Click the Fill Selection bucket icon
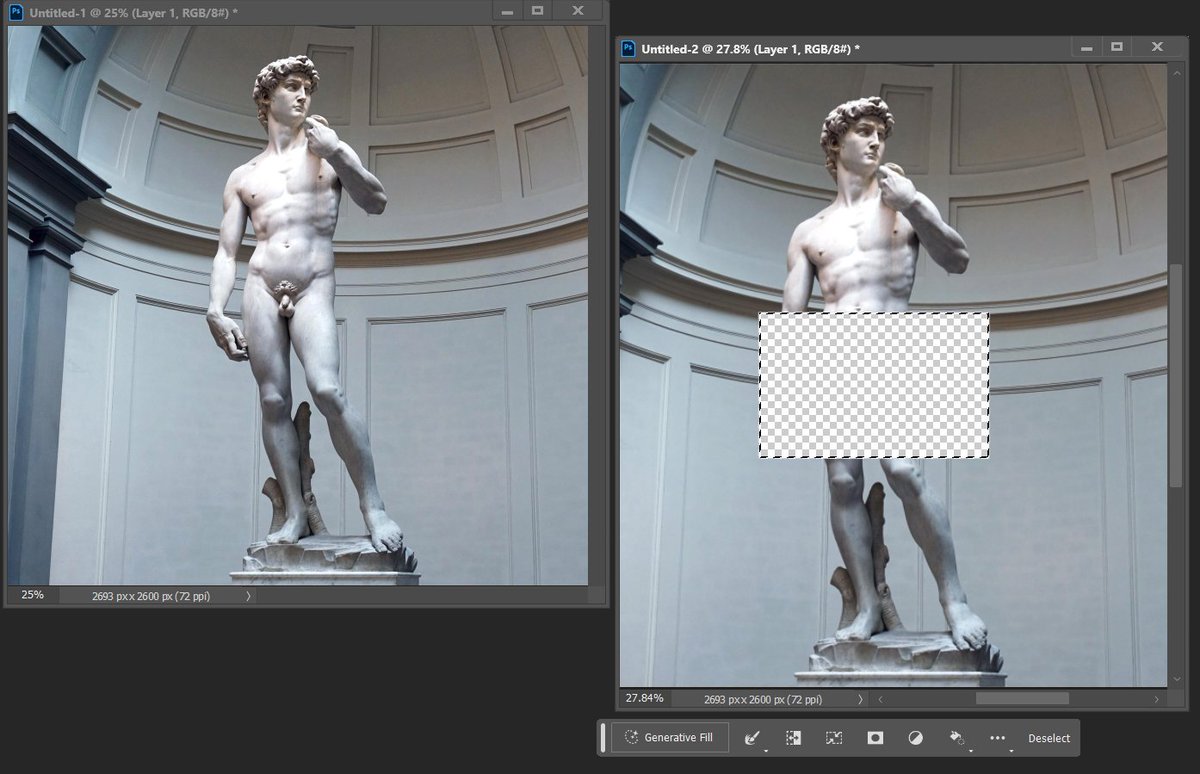1200x774 pixels. click(x=957, y=738)
